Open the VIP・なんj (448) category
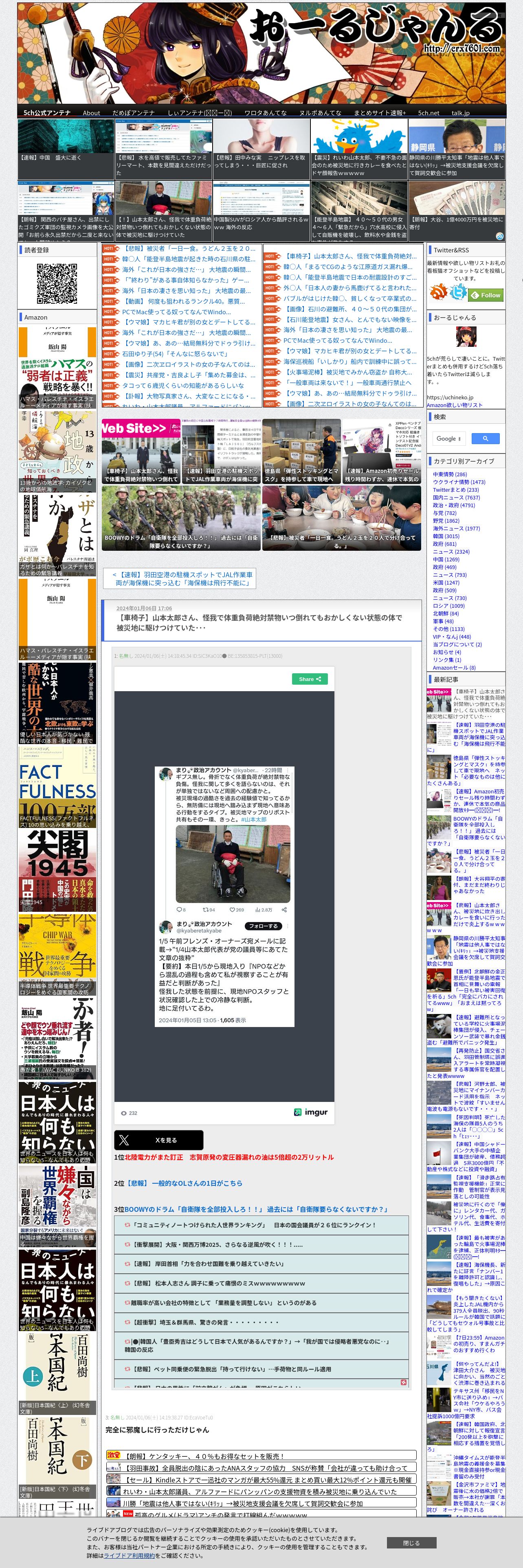 [452, 637]
